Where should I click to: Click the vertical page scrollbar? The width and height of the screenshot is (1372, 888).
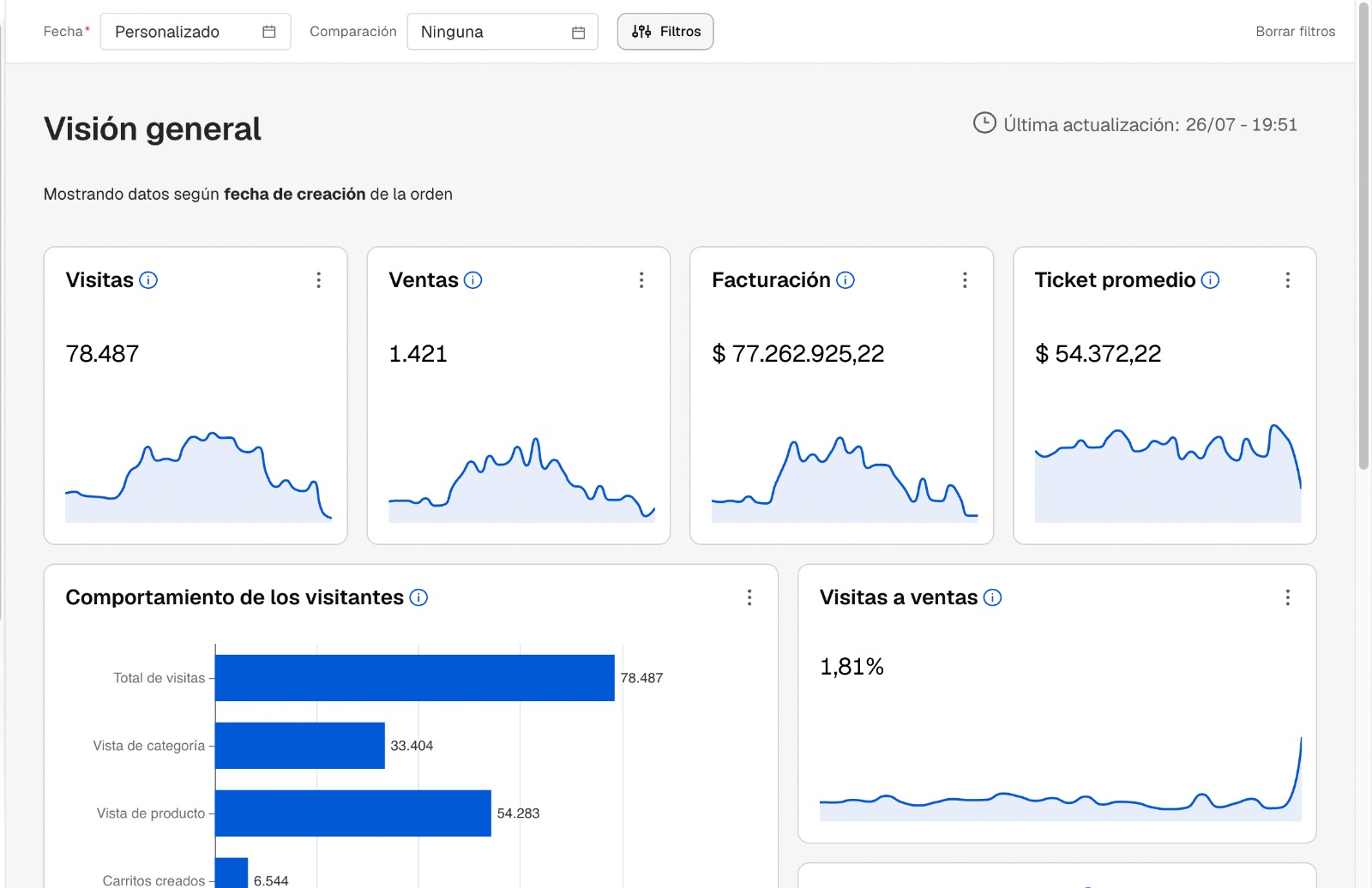coord(1363,236)
